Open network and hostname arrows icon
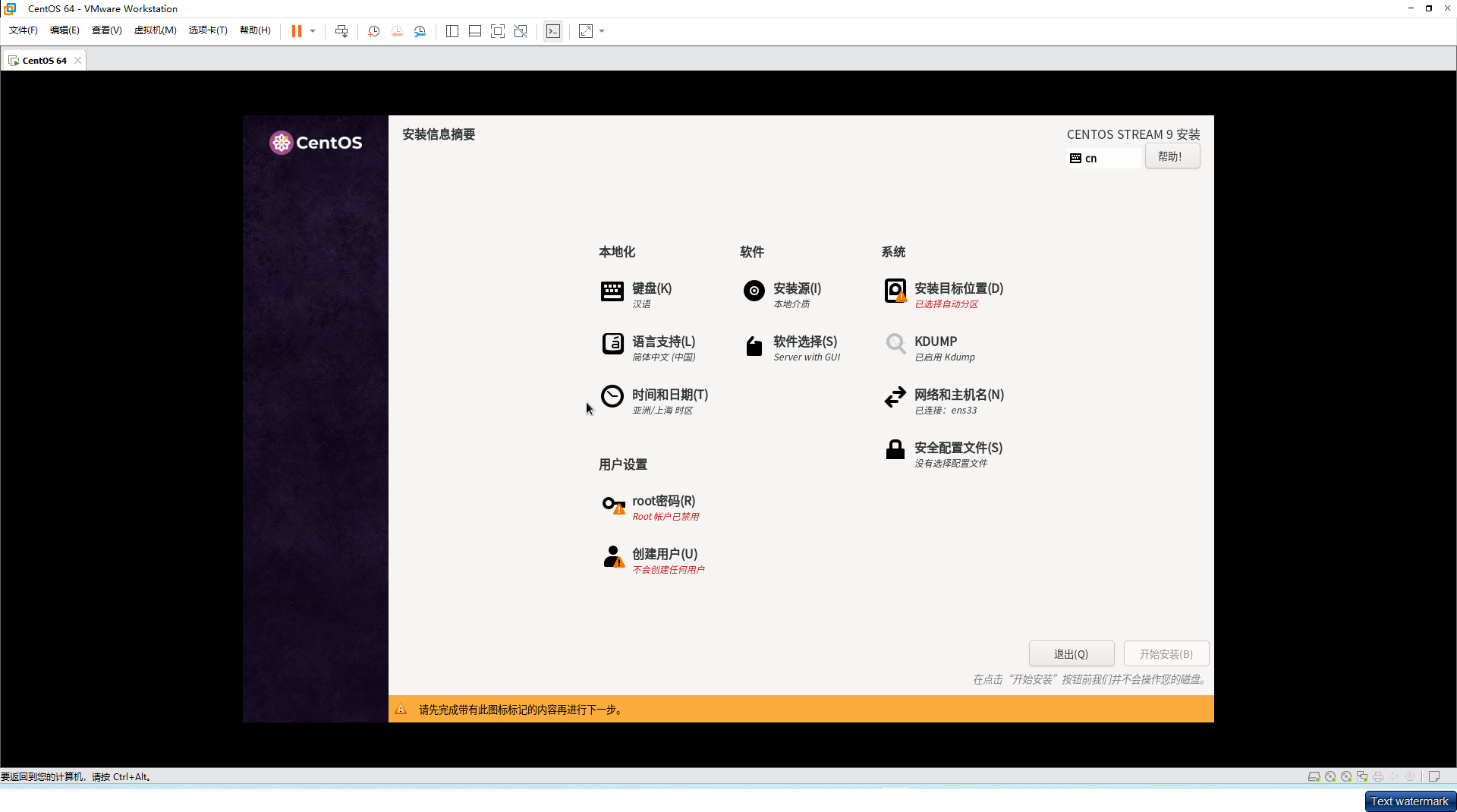1457x812 pixels. pos(895,397)
